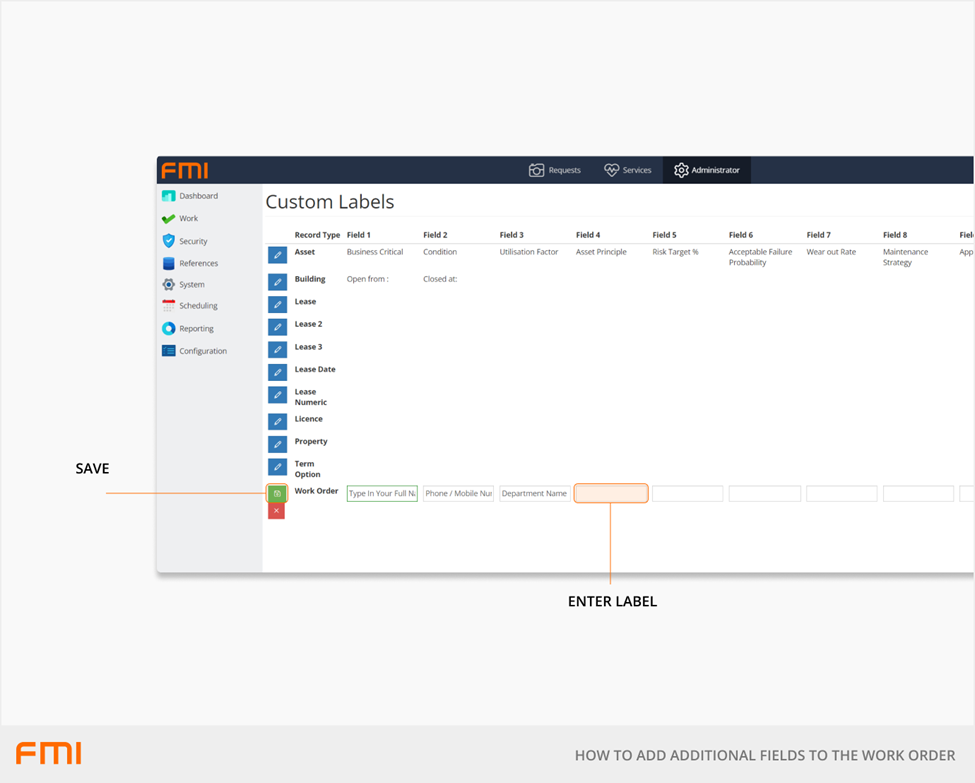
Task: Edit the Term Option row
Action: click(277, 467)
